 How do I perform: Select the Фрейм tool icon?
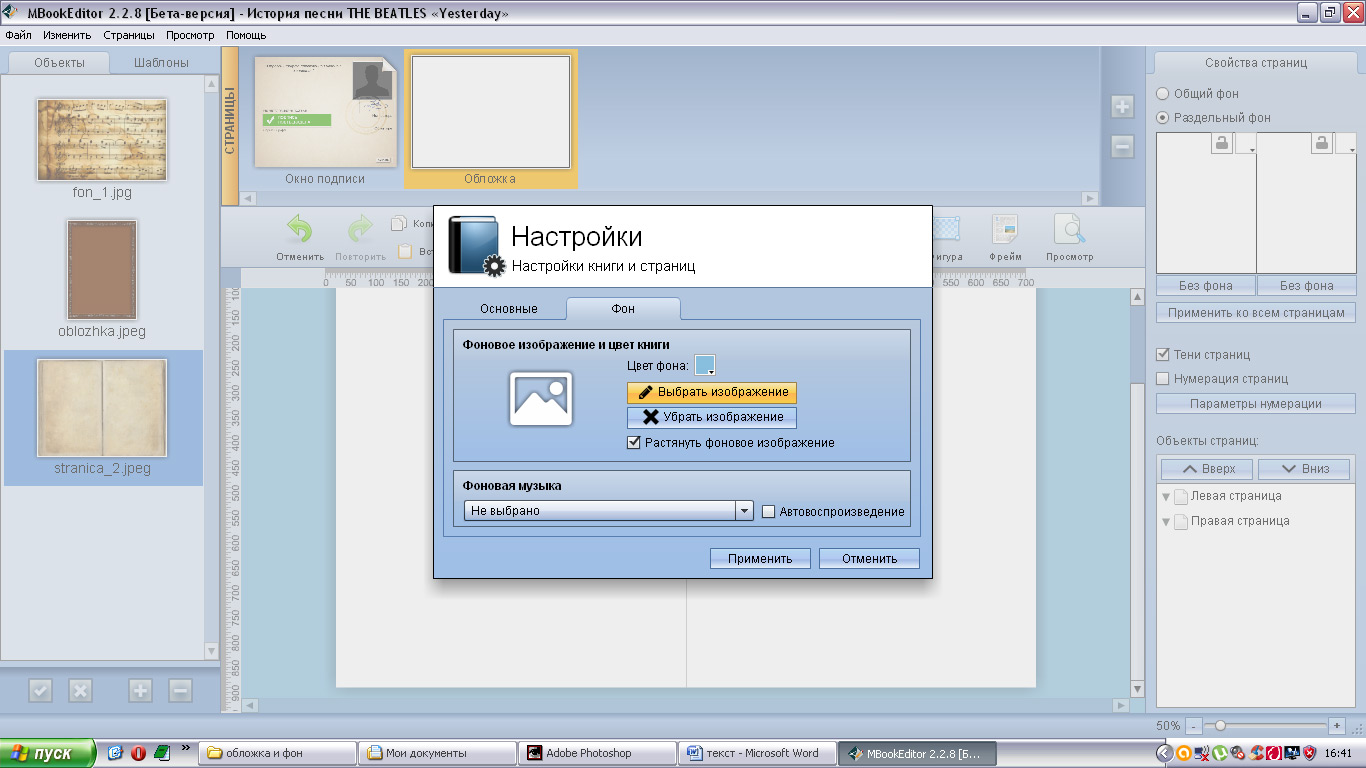click(1005, 230)
